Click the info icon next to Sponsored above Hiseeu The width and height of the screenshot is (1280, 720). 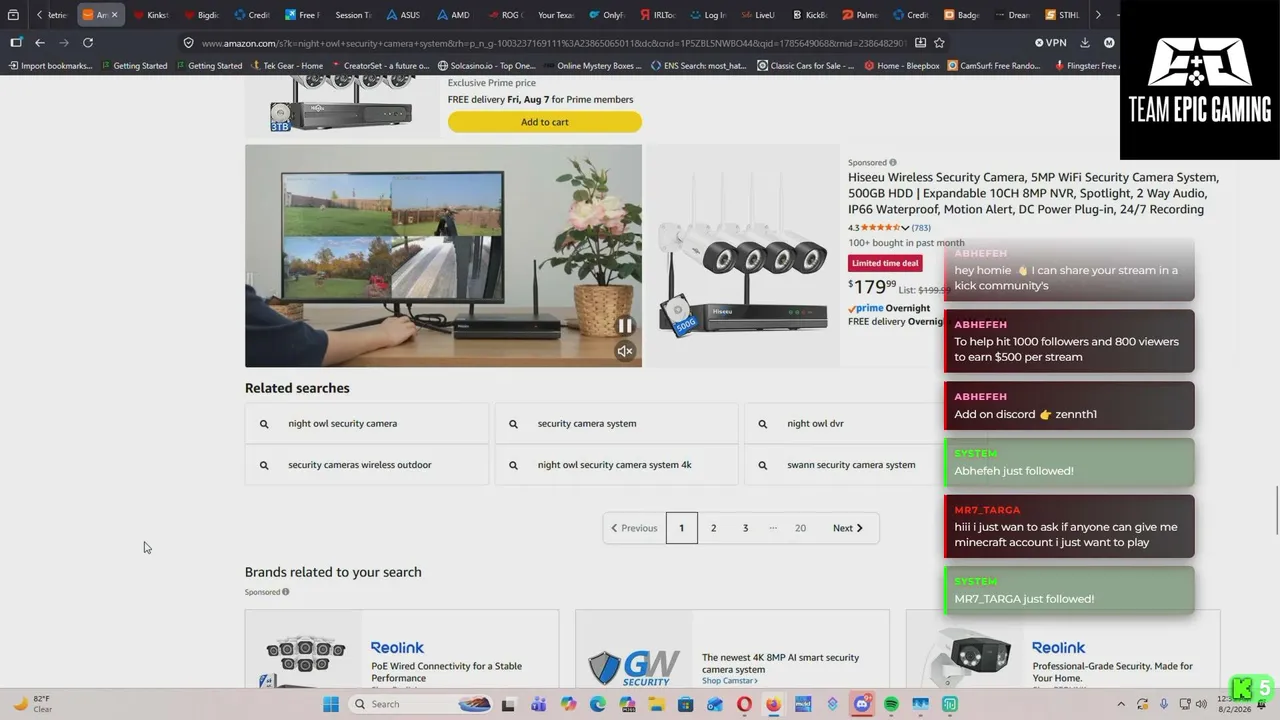pos(893,162)
